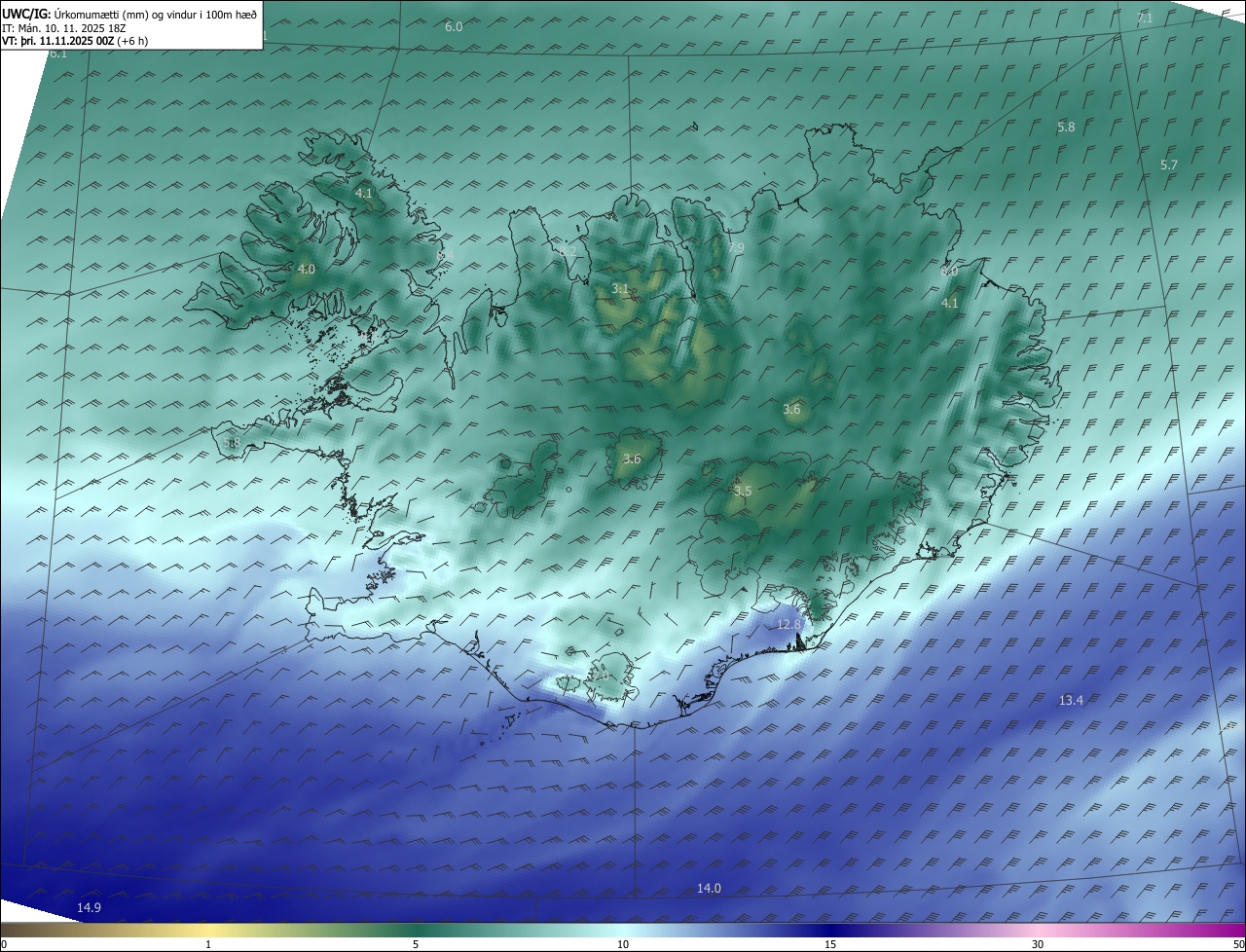Image resolution: width=1246 pixels, height=952 pixels.
Task: Click the '15' tick on the color scale
Action: coord(830,944)
